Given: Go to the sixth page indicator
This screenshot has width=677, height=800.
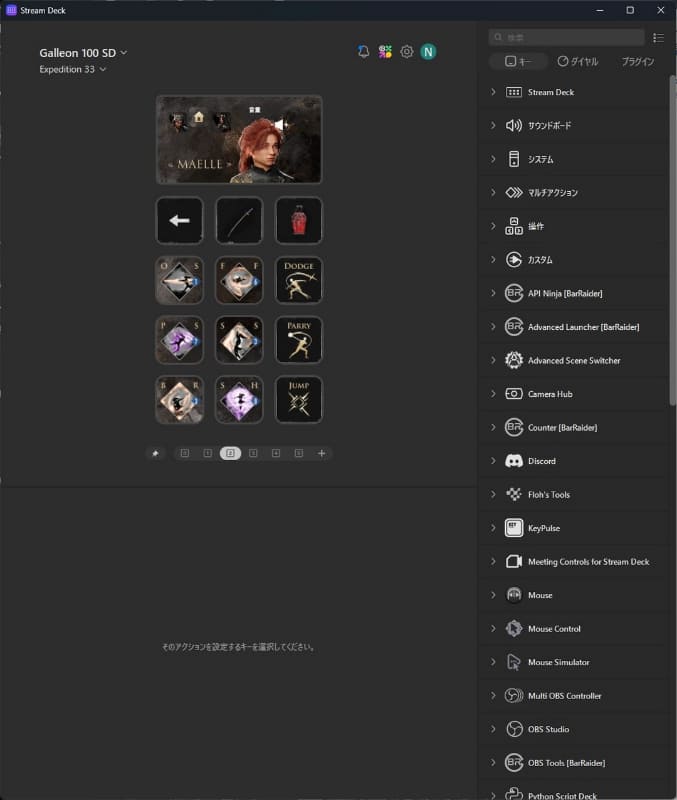Looking at the screenshot, I should pos(299,453).
